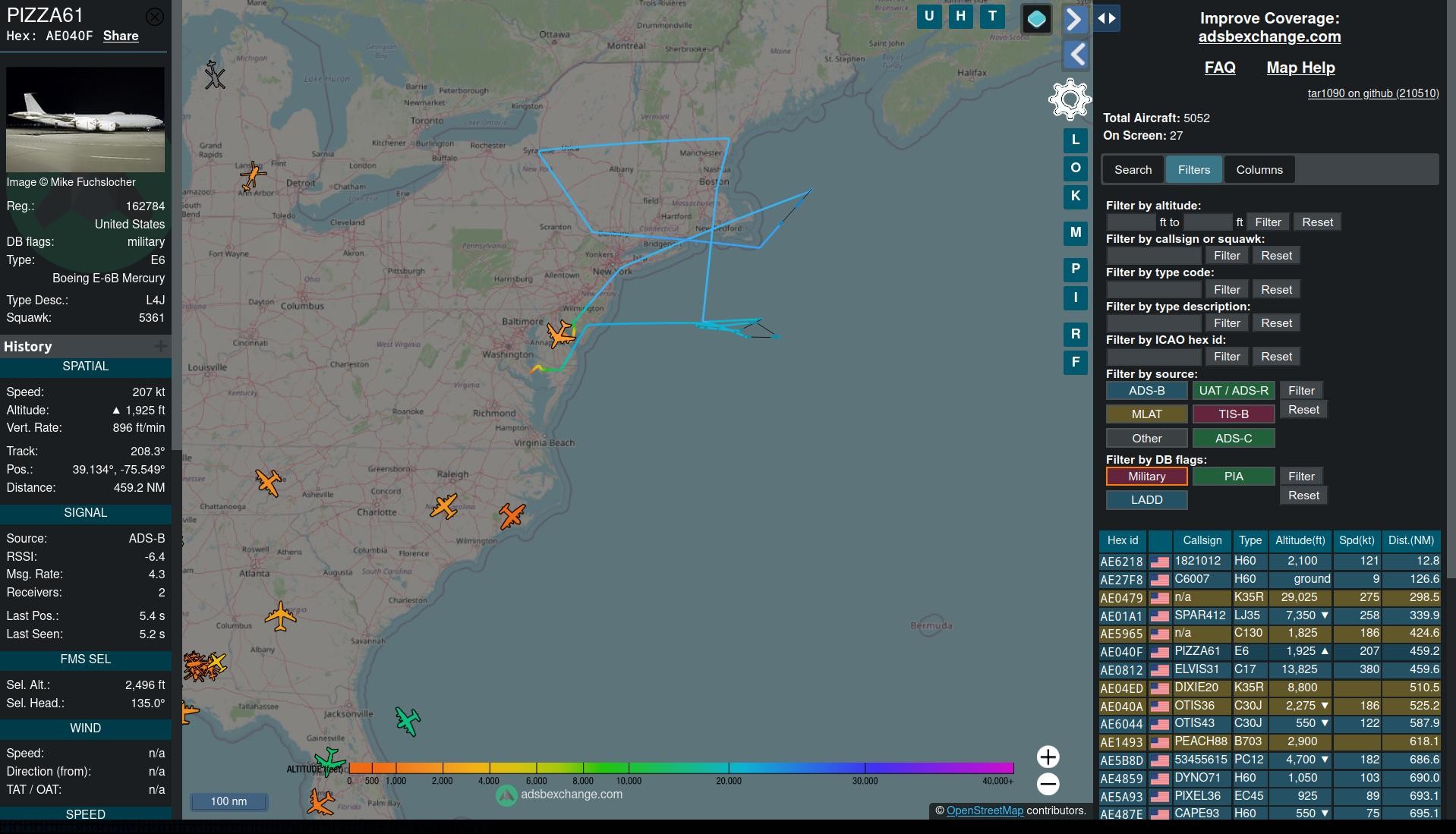Toggle the ADS-B source filter
Image resolution: width=1456 pixels, height=834 pixels.
[x=1146, y=391]
